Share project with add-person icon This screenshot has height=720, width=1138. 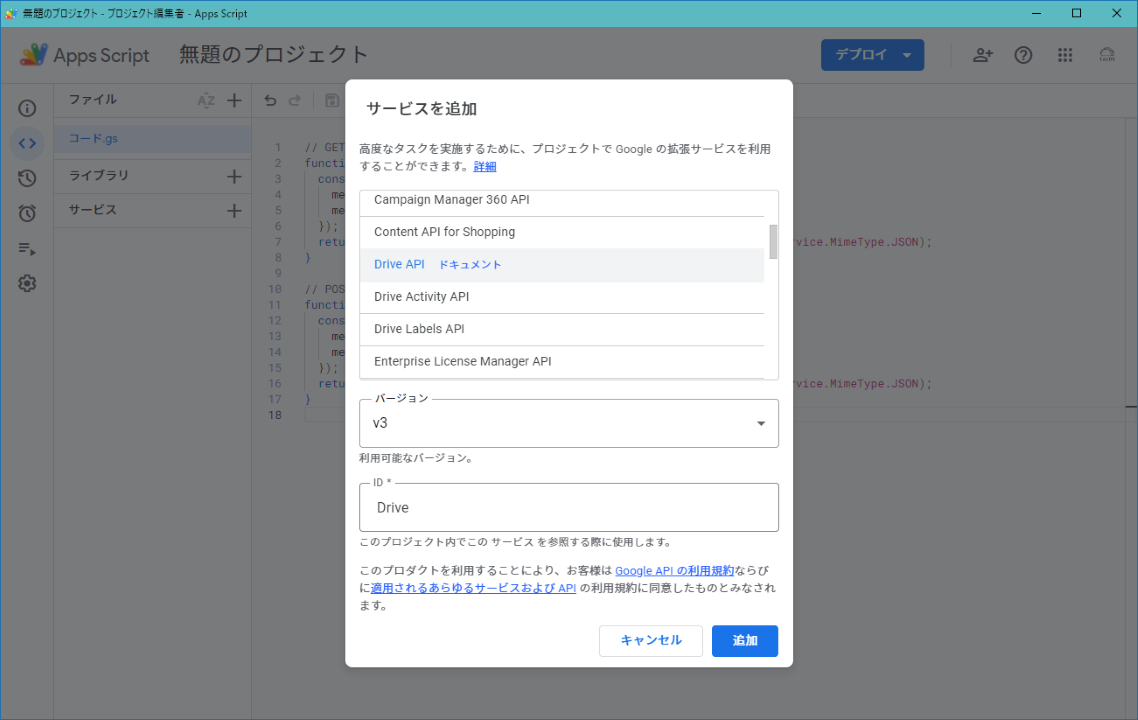point(983,55)
